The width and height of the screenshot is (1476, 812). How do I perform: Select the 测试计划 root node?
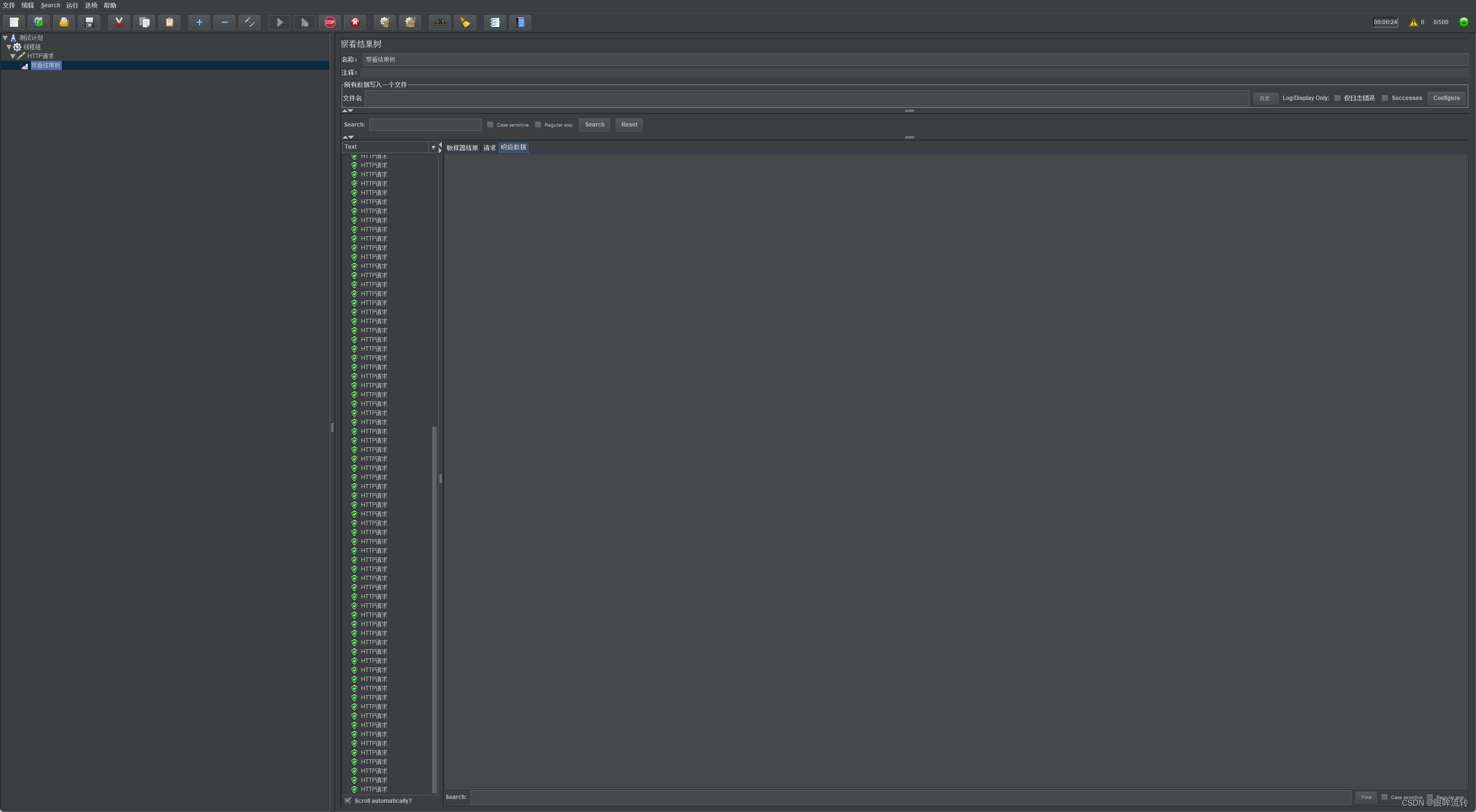[x=31, y=38]
